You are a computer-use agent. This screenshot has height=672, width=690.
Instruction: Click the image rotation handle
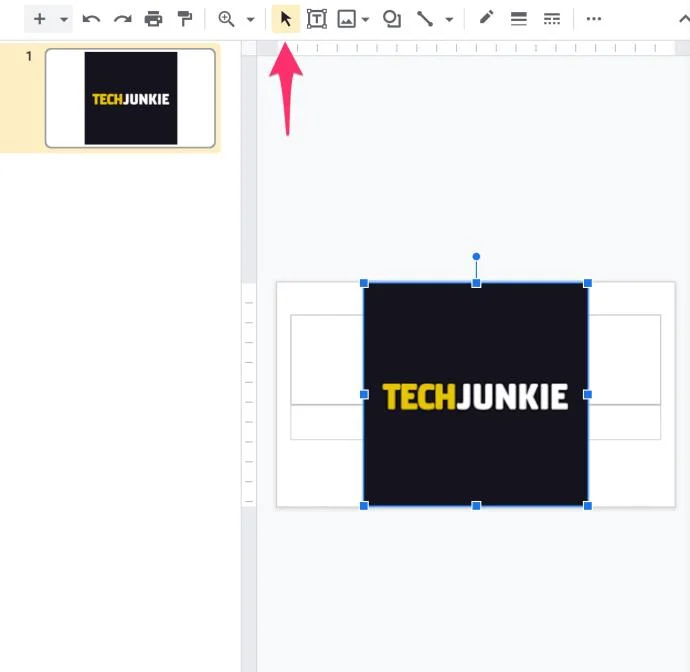(x=476, y=257)
